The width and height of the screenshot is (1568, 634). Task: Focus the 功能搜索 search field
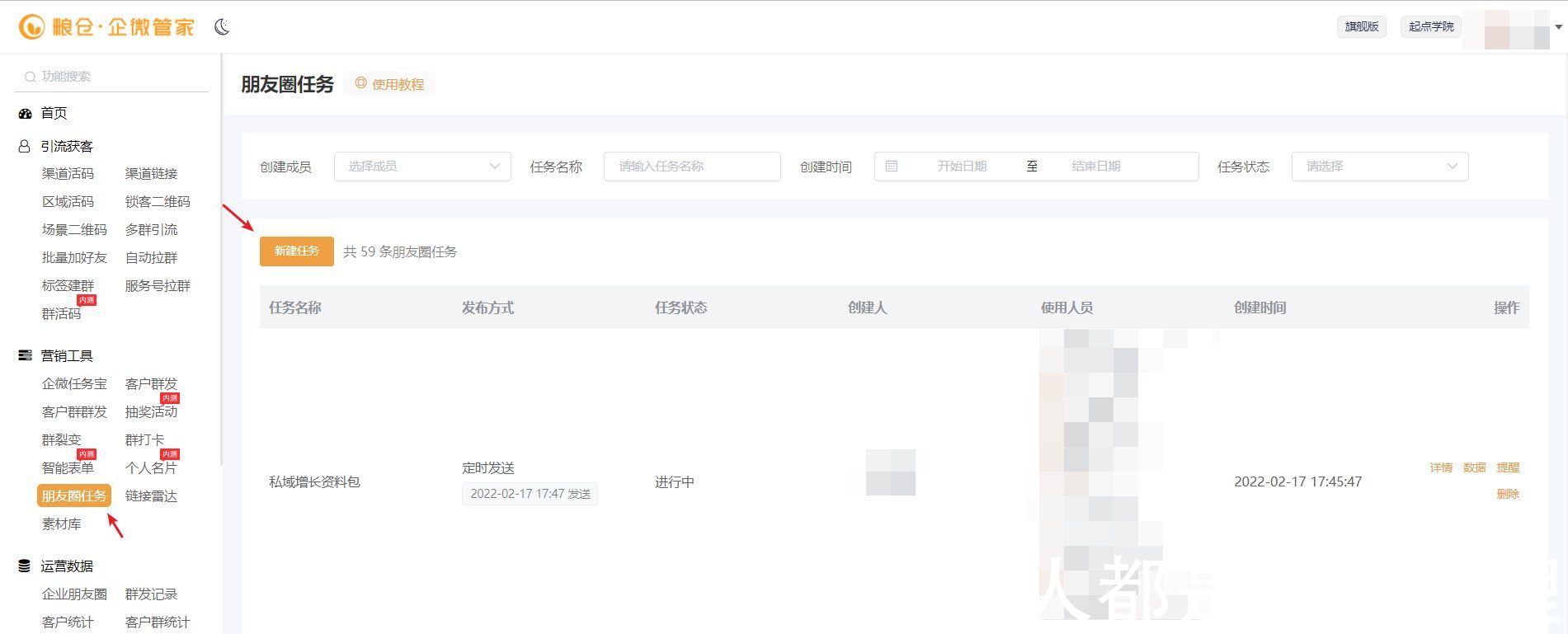(x=112, y=77)
